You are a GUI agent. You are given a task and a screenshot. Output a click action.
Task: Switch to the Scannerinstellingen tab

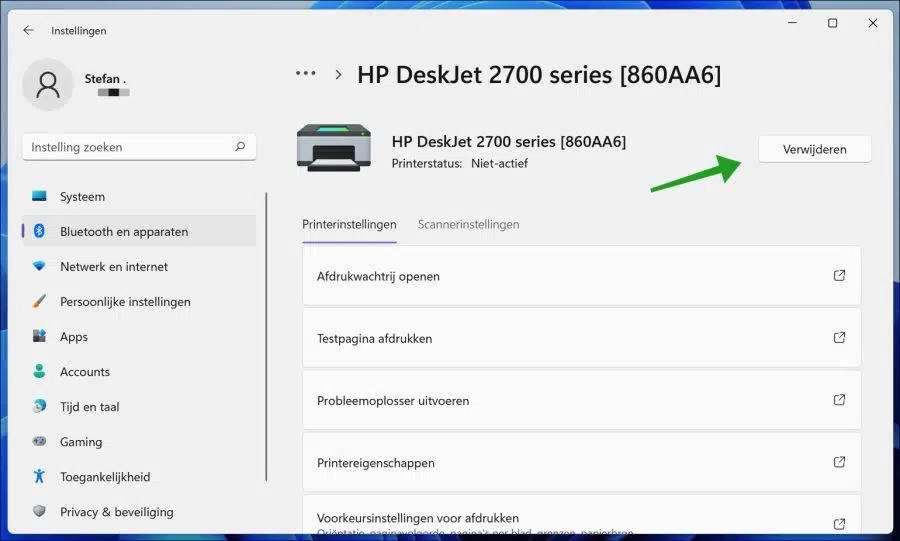468,225
